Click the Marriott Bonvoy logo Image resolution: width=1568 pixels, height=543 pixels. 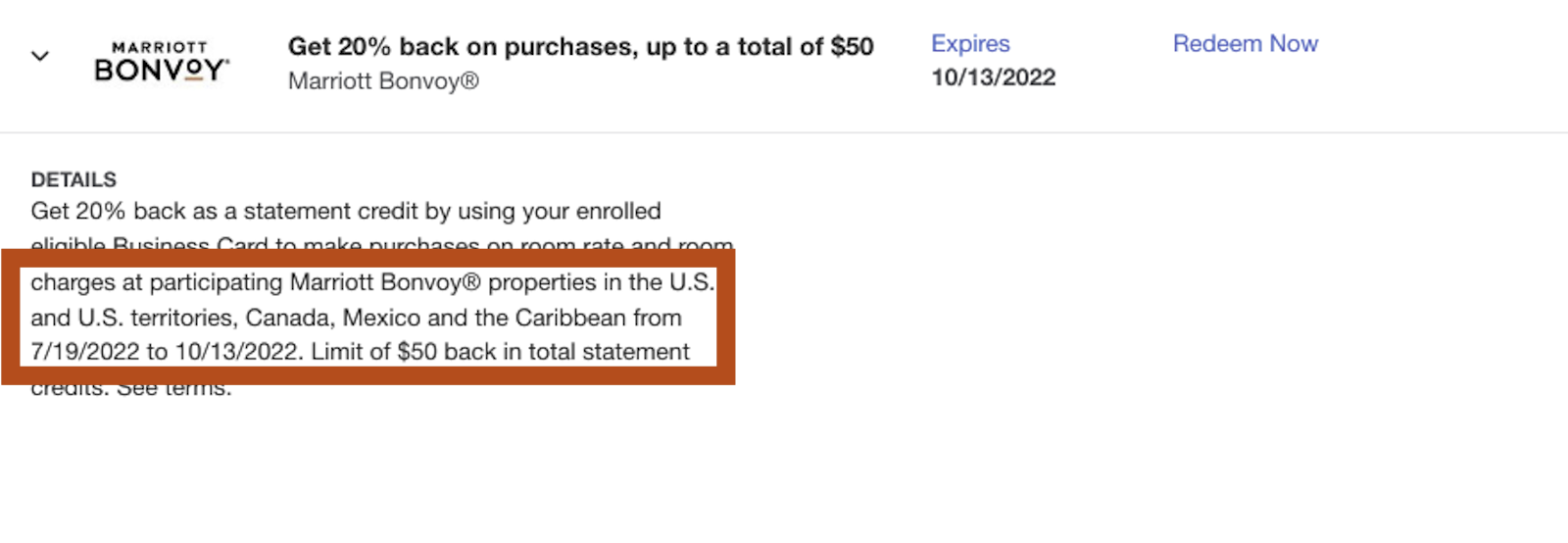(162, 61)
